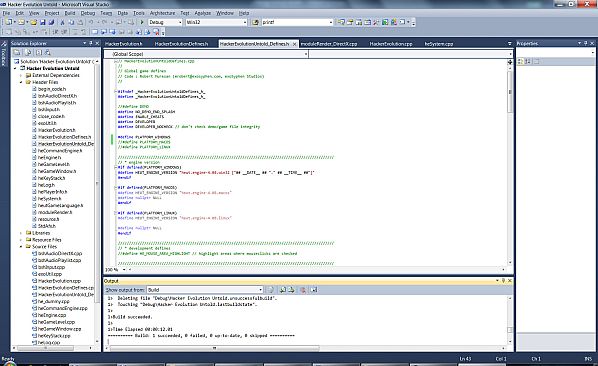This screenshot has height=366, width=598.
Task: Click the Show All Files icon in Solution Explorer
Action: click(x=28, y=53)
